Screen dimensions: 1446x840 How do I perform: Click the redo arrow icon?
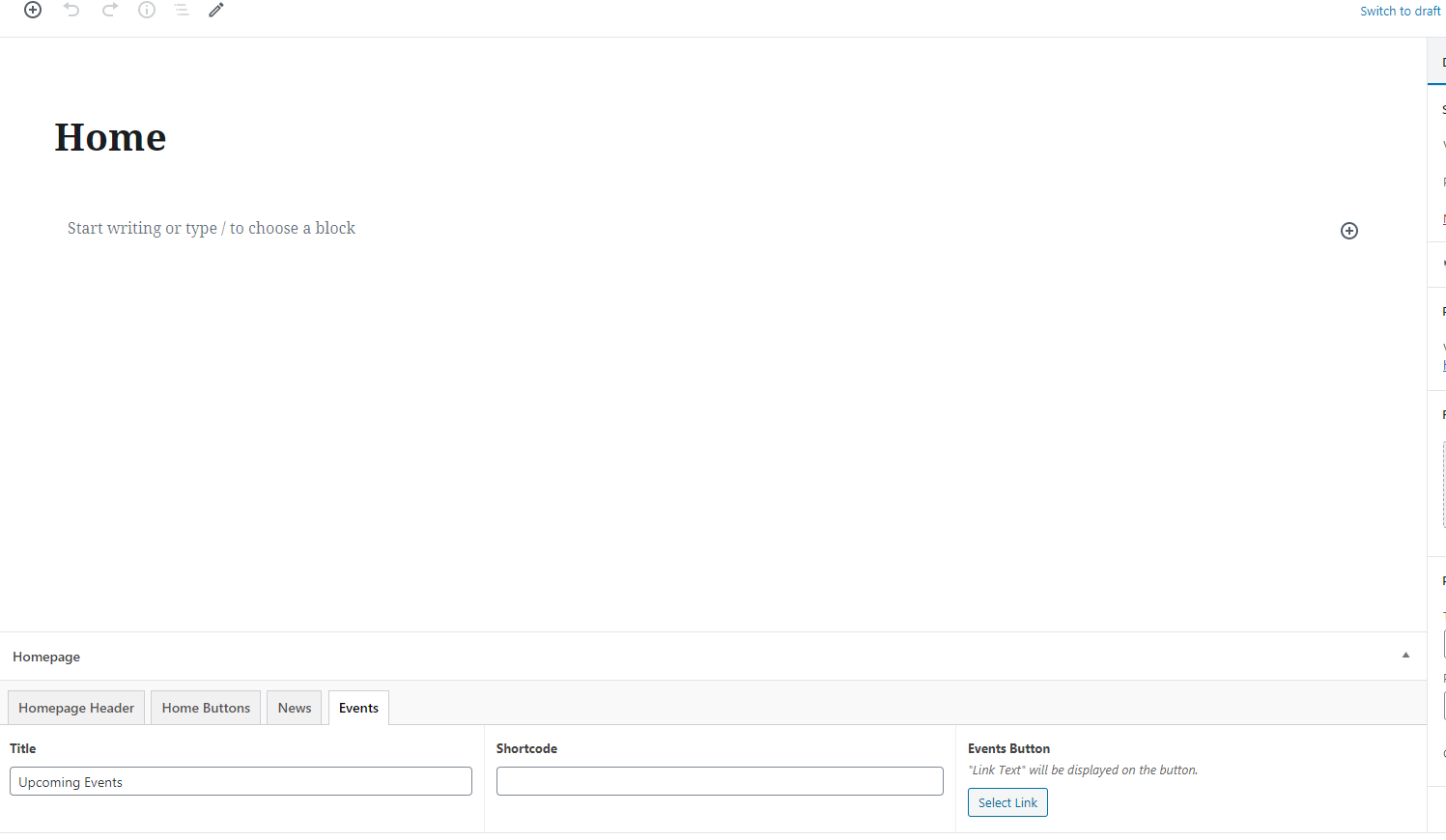click(110, 10)
